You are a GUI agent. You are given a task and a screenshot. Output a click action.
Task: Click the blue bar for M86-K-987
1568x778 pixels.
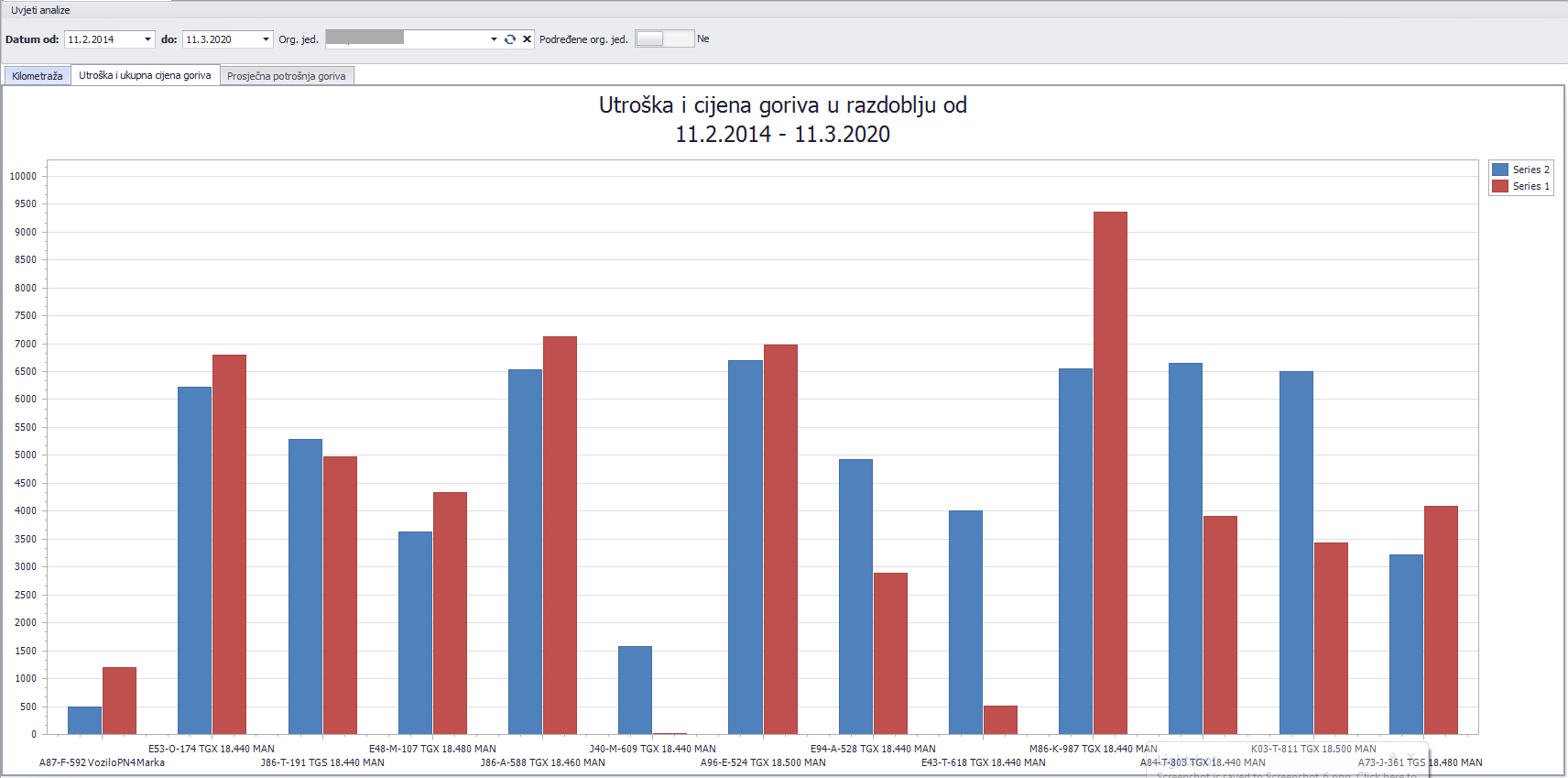[1075, 551]
